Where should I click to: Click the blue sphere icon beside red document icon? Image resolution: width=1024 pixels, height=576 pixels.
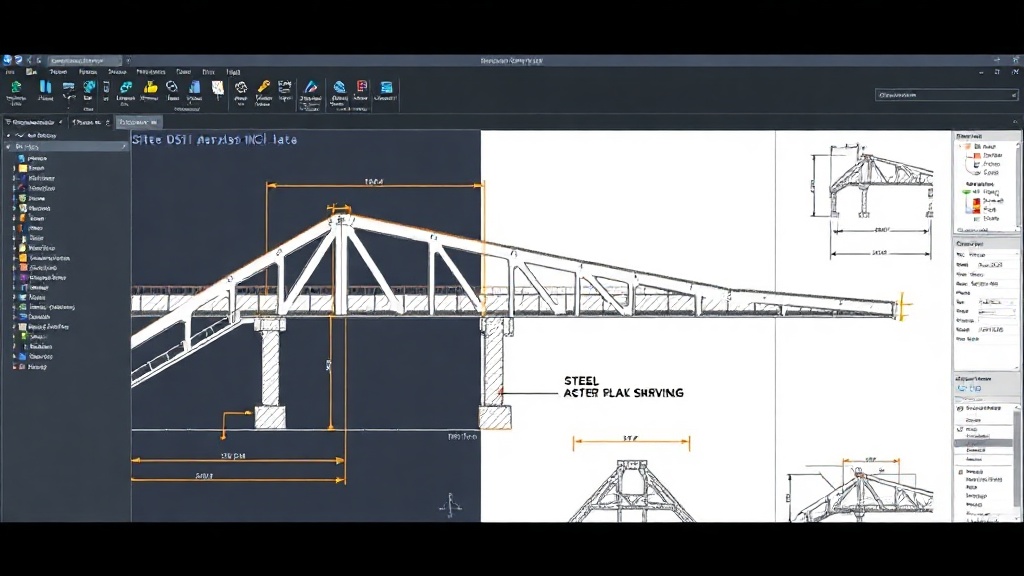pos(340,87)
